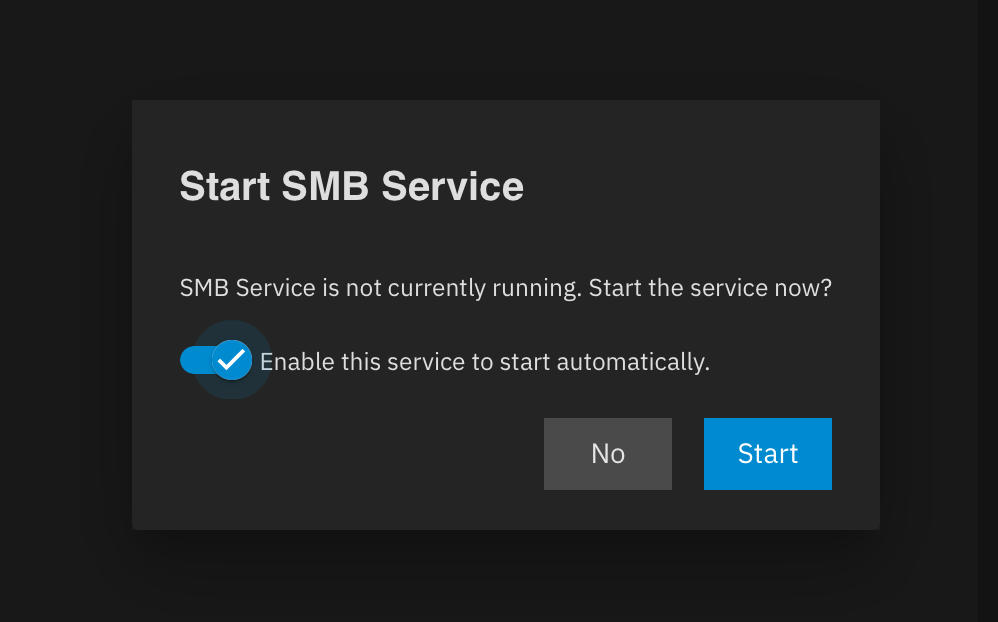
Task: Decline starting the service with No
Action: click(x=607, y=454)
